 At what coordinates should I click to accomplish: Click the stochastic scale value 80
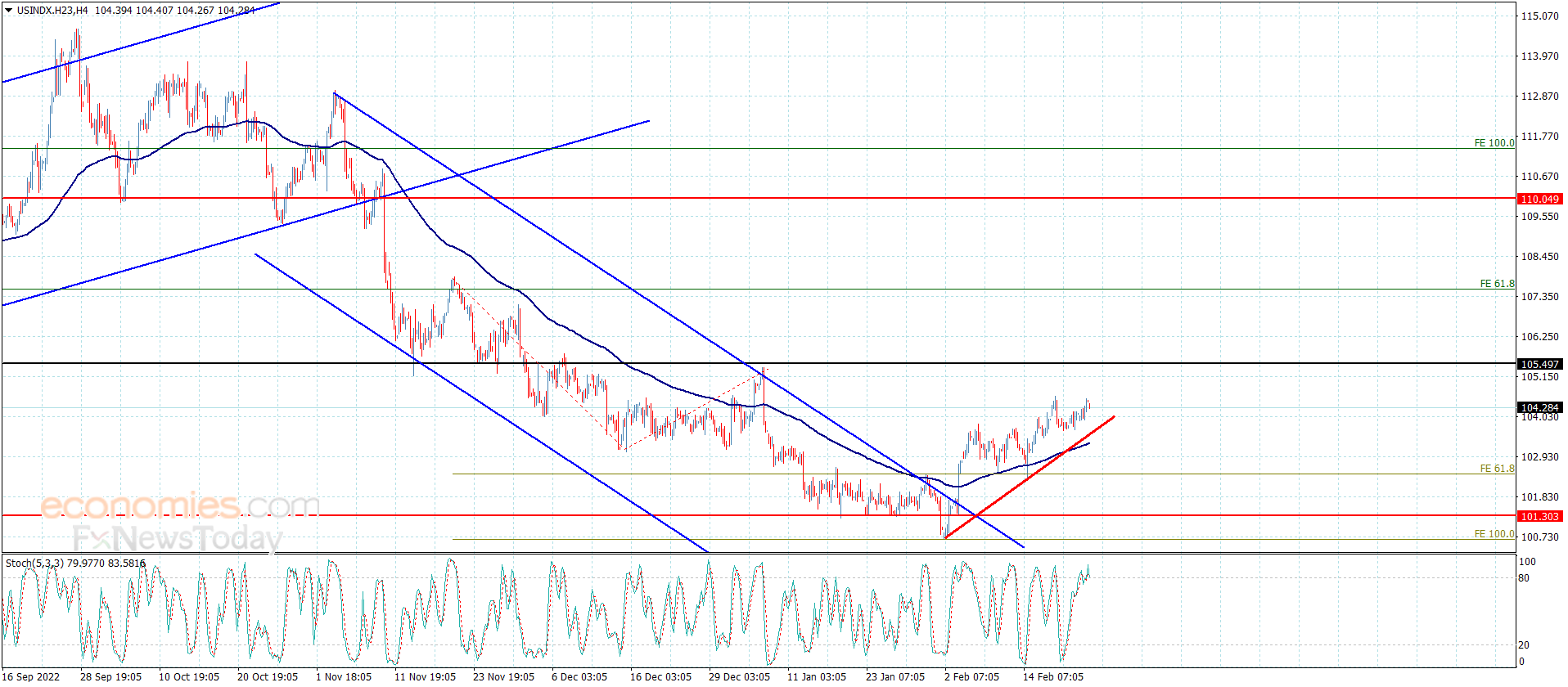coord(1524,578)
